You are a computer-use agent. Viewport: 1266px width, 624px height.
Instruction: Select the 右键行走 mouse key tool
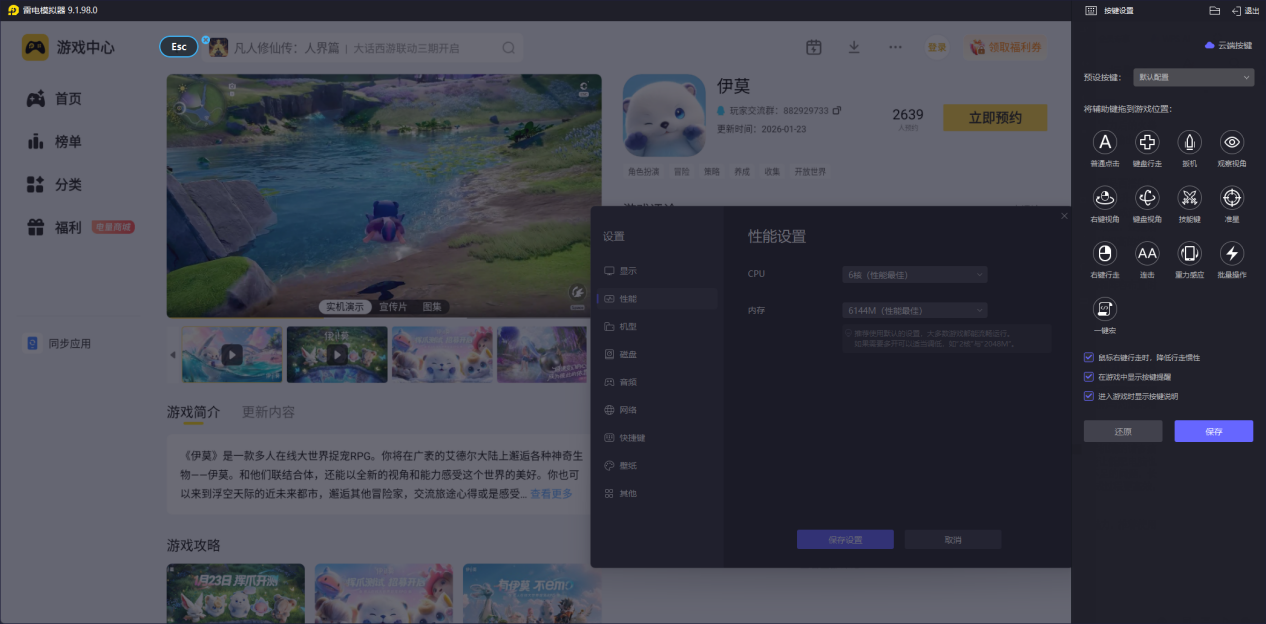tap(1105, 253)
